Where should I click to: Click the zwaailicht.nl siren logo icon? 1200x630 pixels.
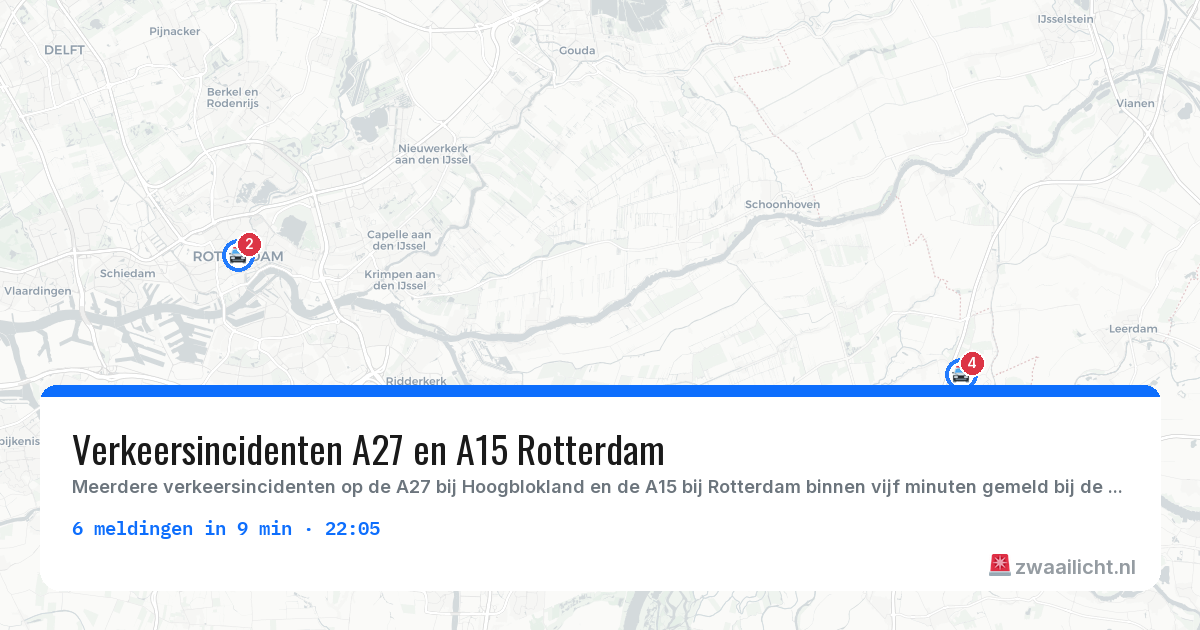[999, 566]
